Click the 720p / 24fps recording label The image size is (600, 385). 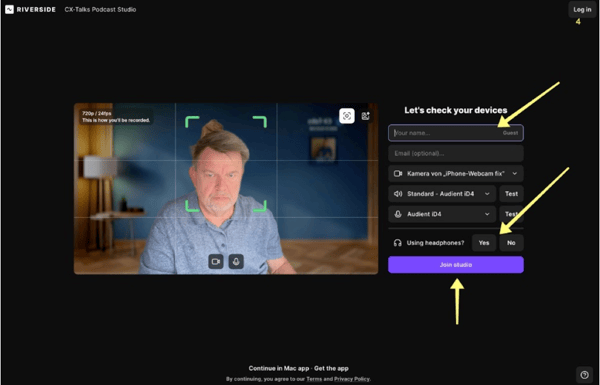pyautogui.click(x=96, y=113)
